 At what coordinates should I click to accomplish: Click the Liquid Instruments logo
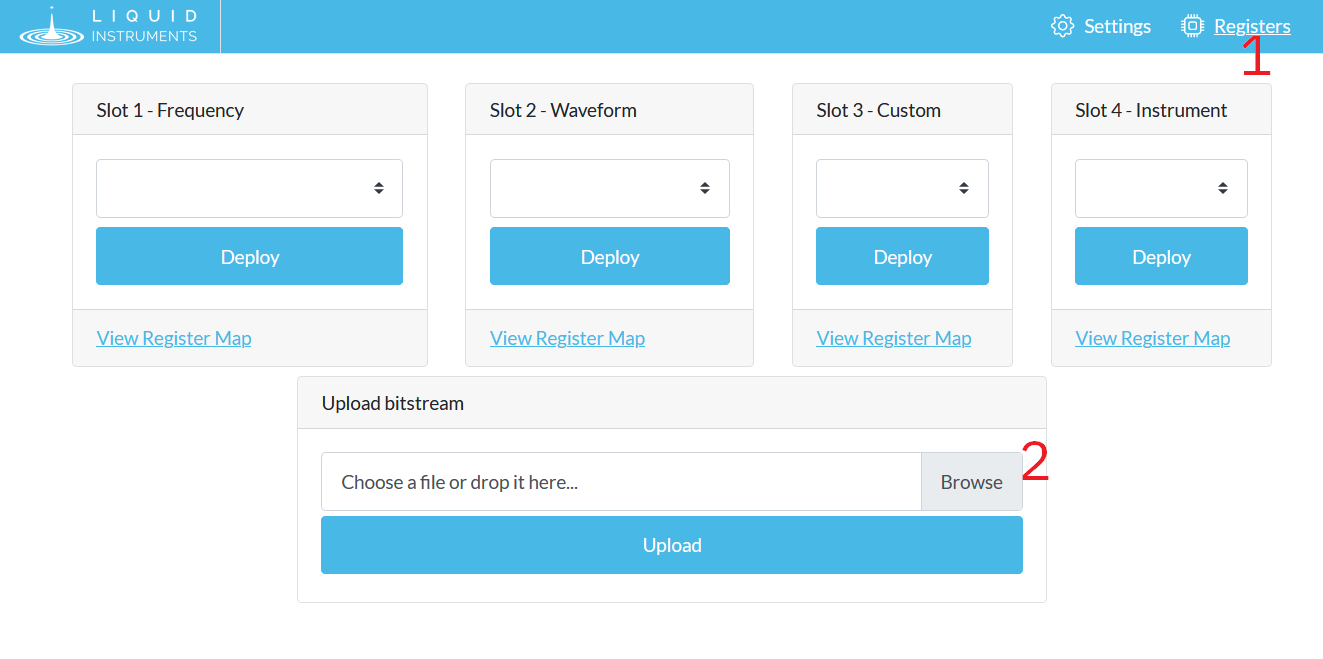(108, 27)
